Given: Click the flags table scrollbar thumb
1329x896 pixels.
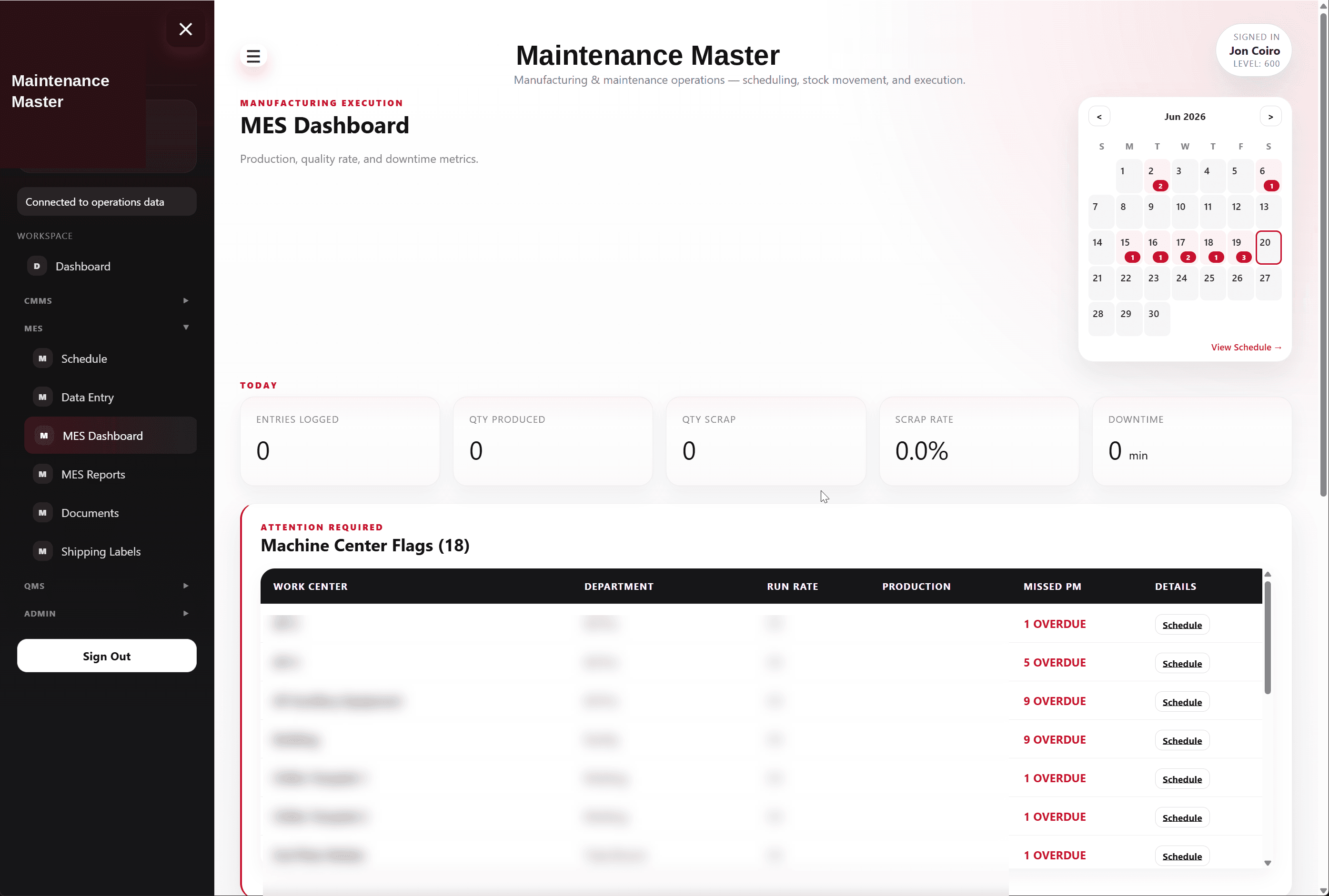Looking at the screenshot, I should 1267,637.
